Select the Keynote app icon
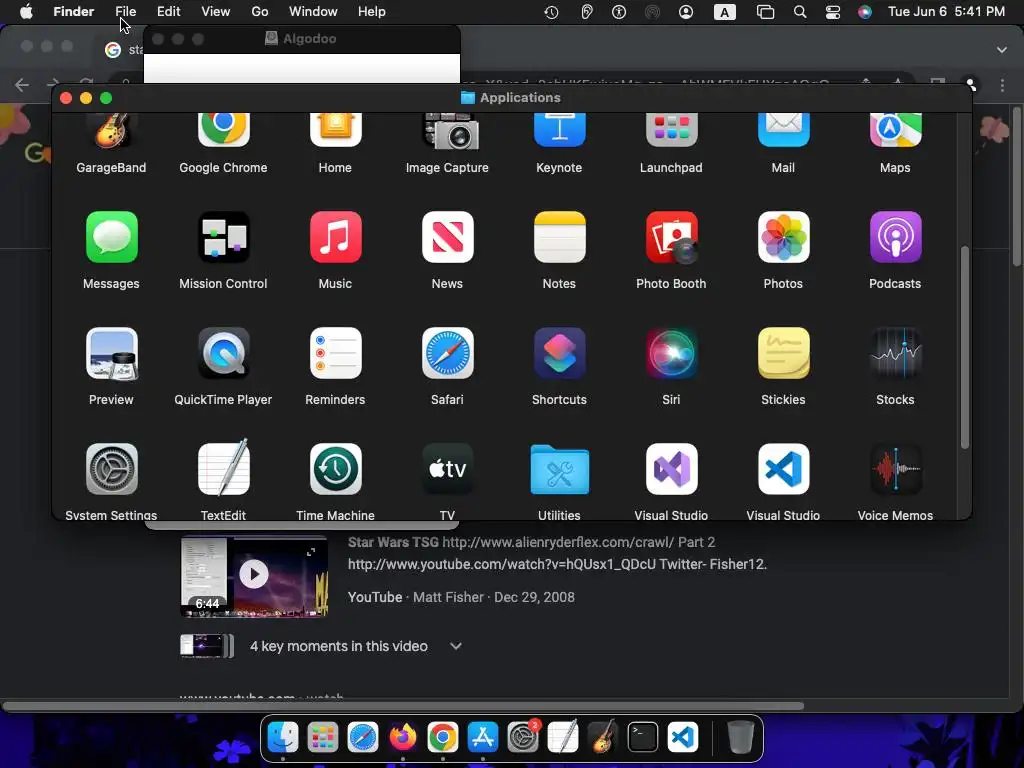 click(x=560, y=131)
